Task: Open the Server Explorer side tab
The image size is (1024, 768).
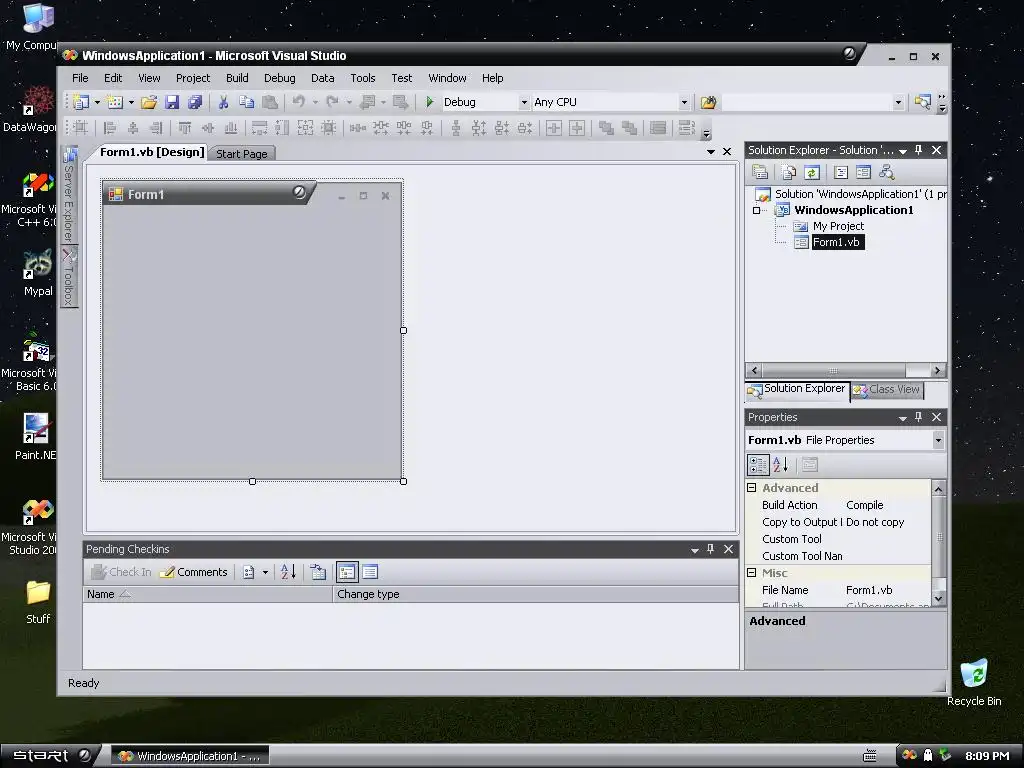Action: tap(69, 195)
